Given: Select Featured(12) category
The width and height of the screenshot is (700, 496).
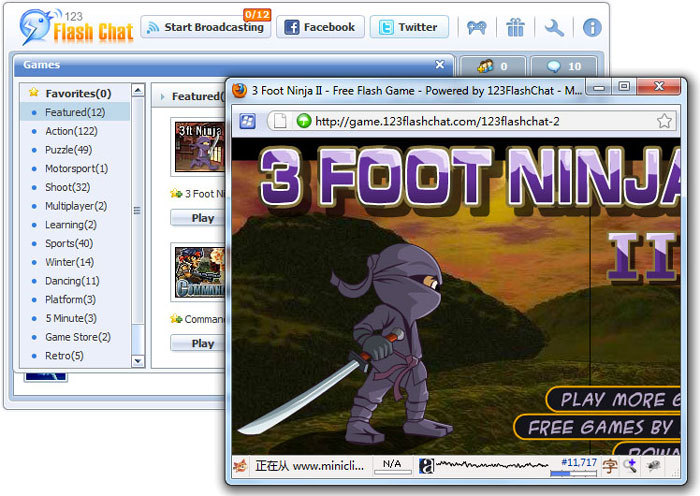Looking at the screenshot, I should coord(75,112).
